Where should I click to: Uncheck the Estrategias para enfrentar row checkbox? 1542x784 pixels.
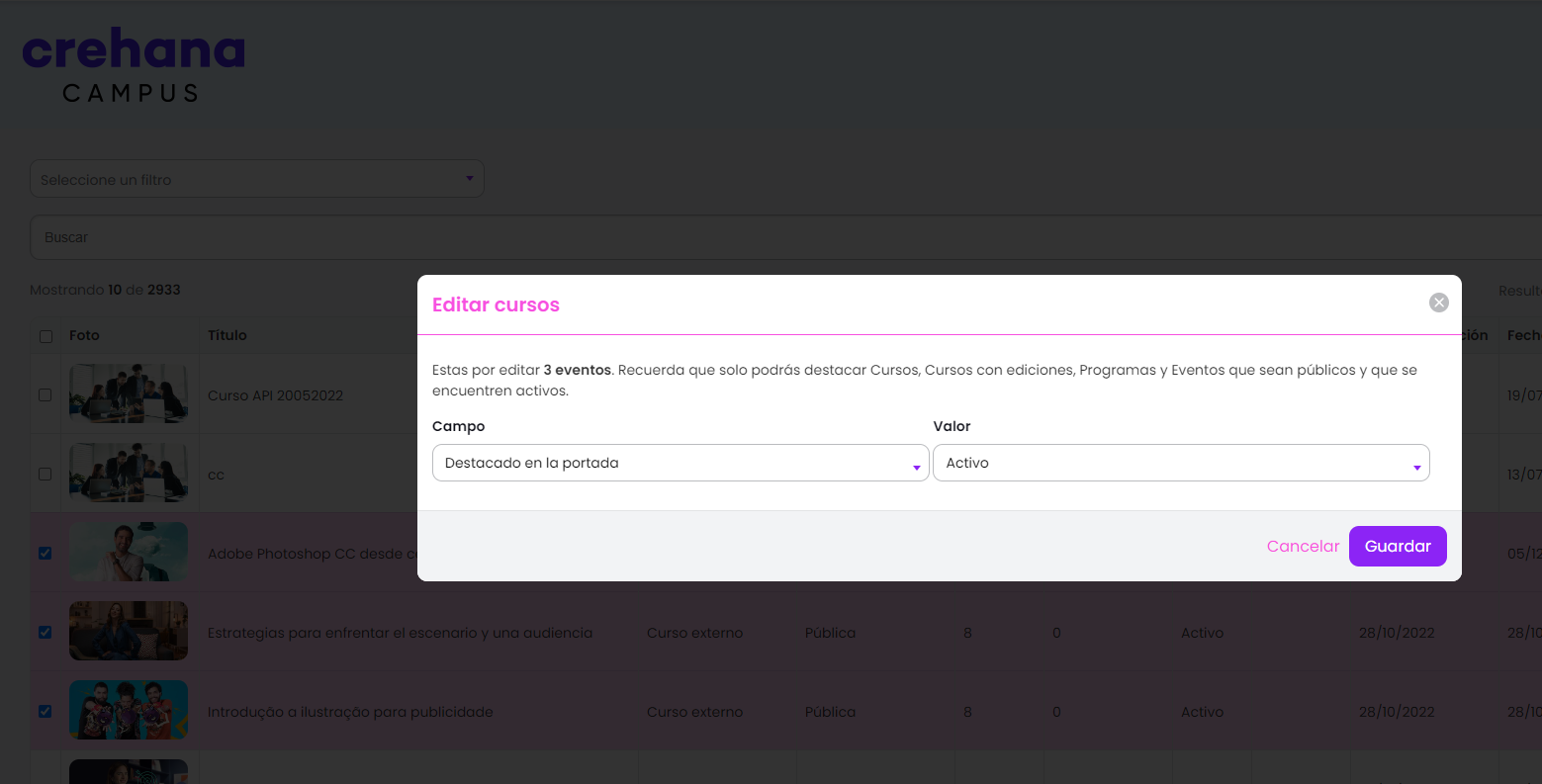pyautogui.click(x=45, y=632)
